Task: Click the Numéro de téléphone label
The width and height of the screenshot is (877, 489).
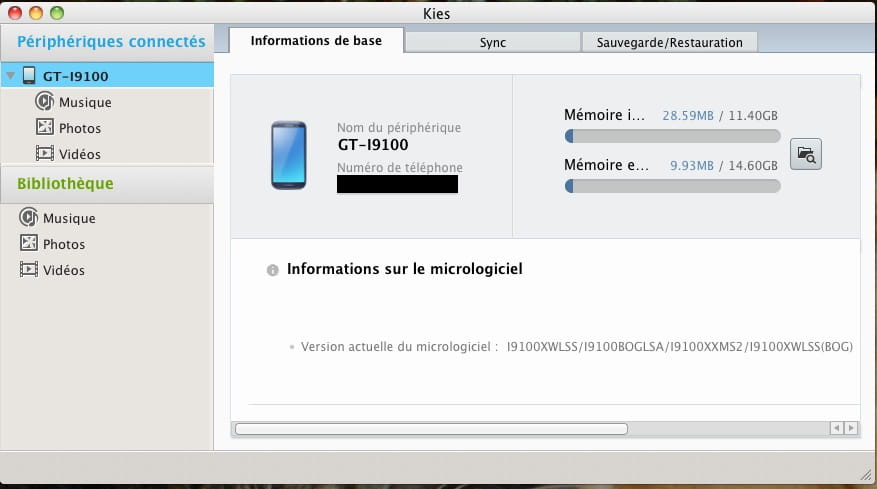Action: point(399,167)
